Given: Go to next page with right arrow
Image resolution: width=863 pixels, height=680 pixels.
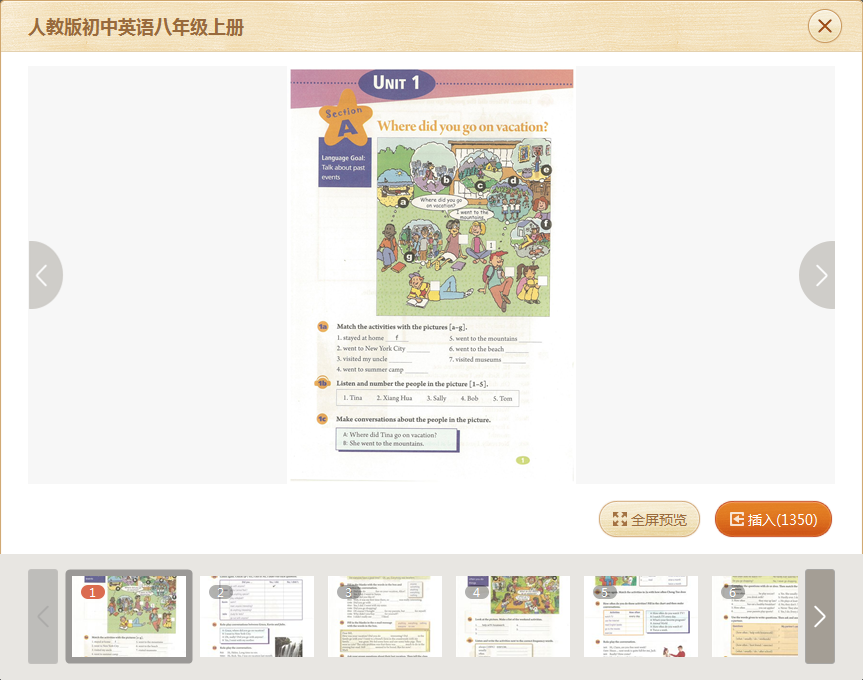Looking at the screenshot, I should pyautogui.click(x=817, y=275).
